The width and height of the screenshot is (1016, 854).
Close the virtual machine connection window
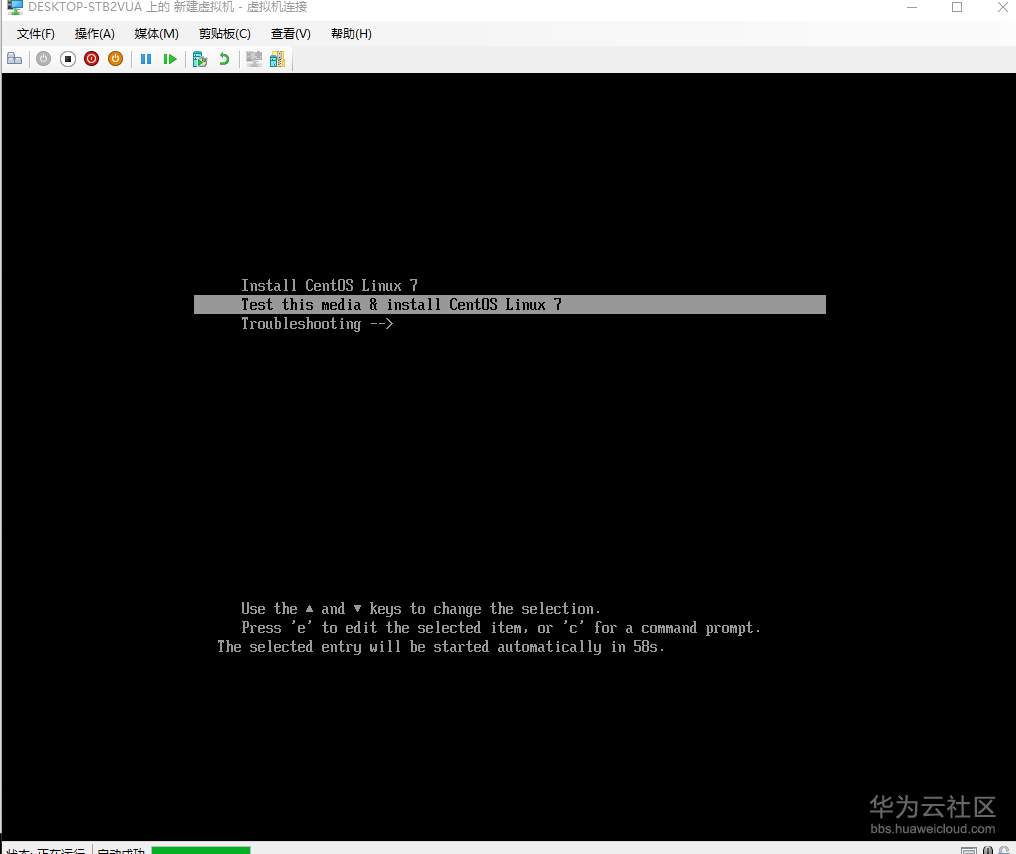(1002, 7)
